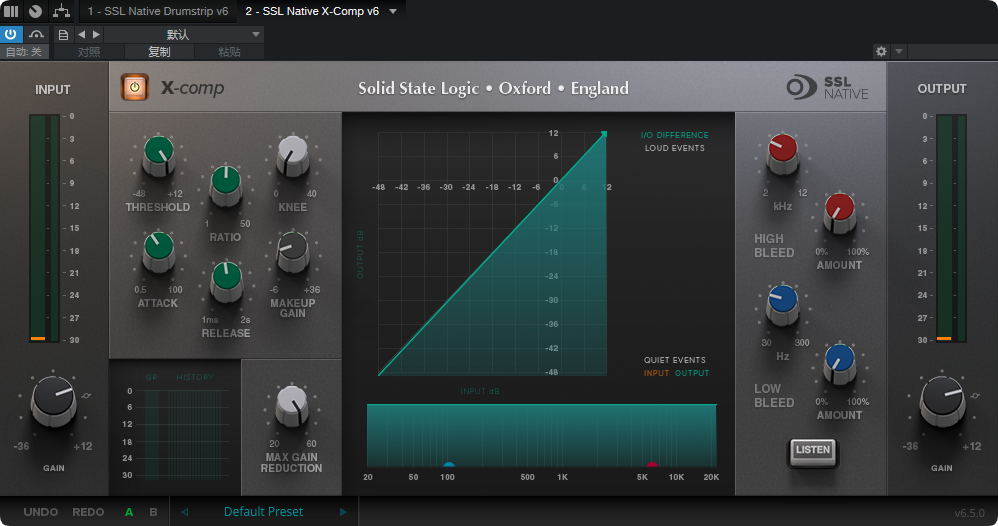The height and width of the screenshot is (526, 998).
Task: Go to previous preset arrow beside Default Preset
Action: click(x=185, y=512)
